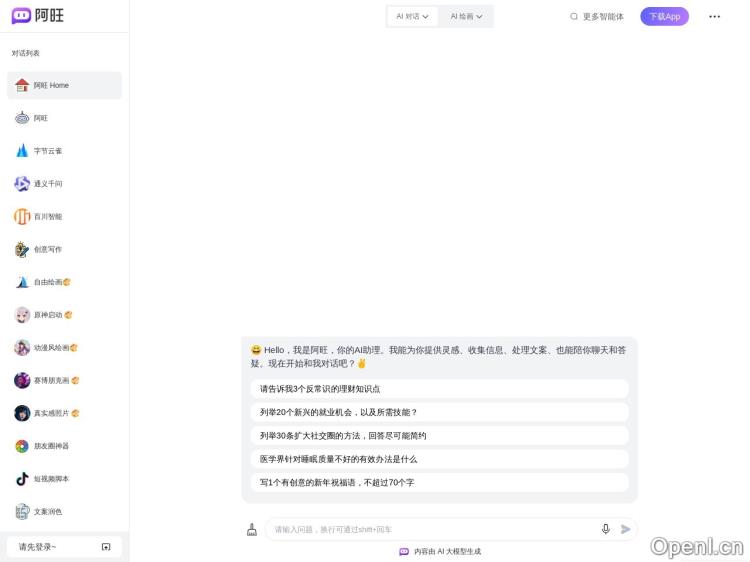The width and height of the screenshot is (750, 562).
Task: Open the 真实感照片 agent
Action: click(64, 413)
